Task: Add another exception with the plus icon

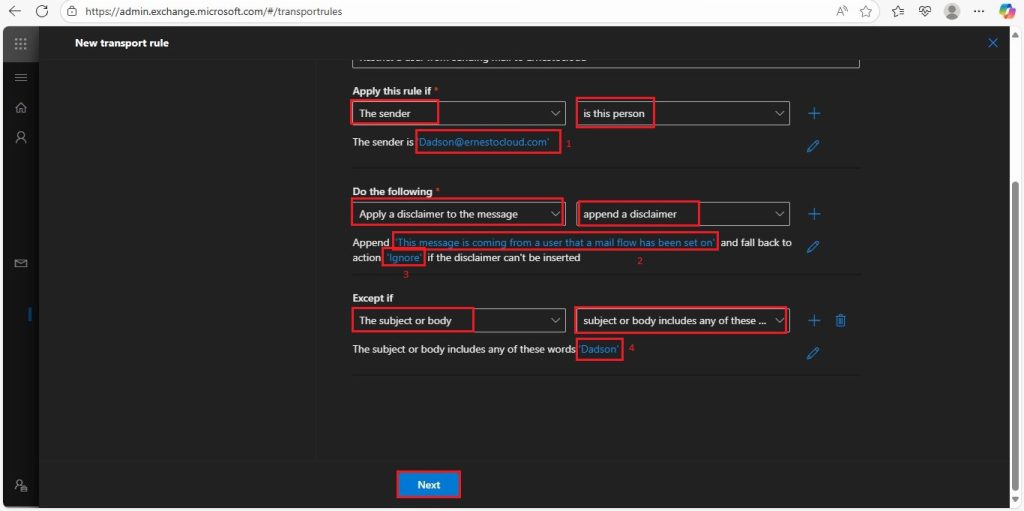Action: pos(814,321)
